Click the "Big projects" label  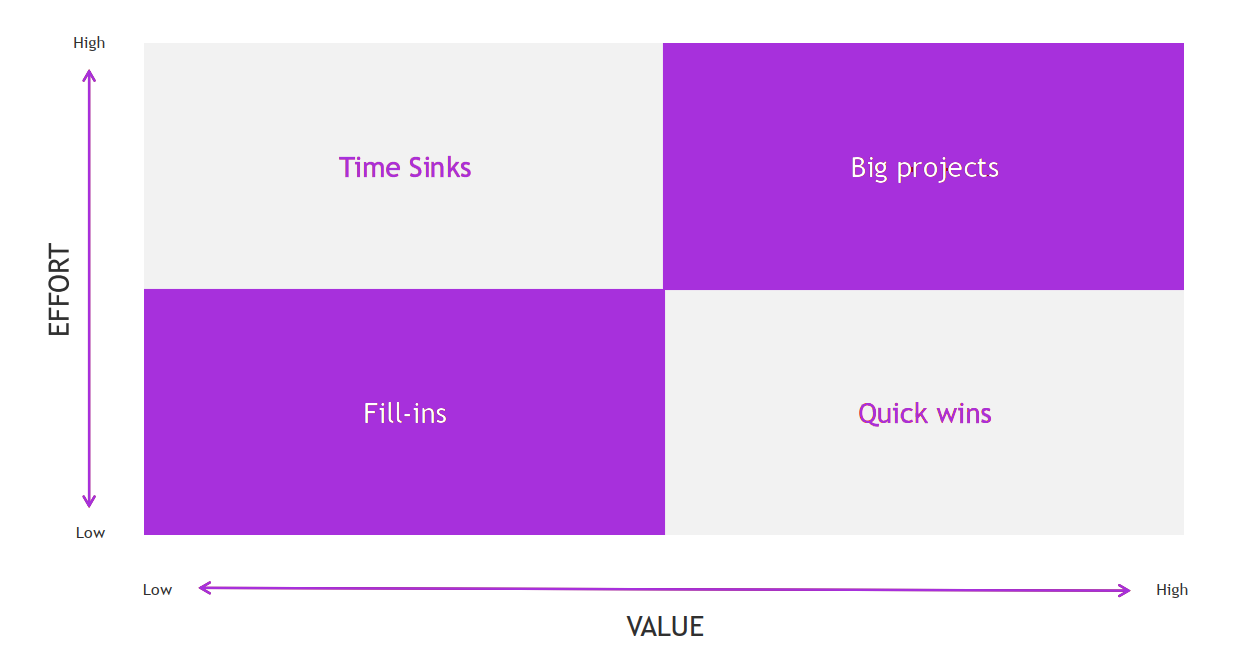coord(924,167)
